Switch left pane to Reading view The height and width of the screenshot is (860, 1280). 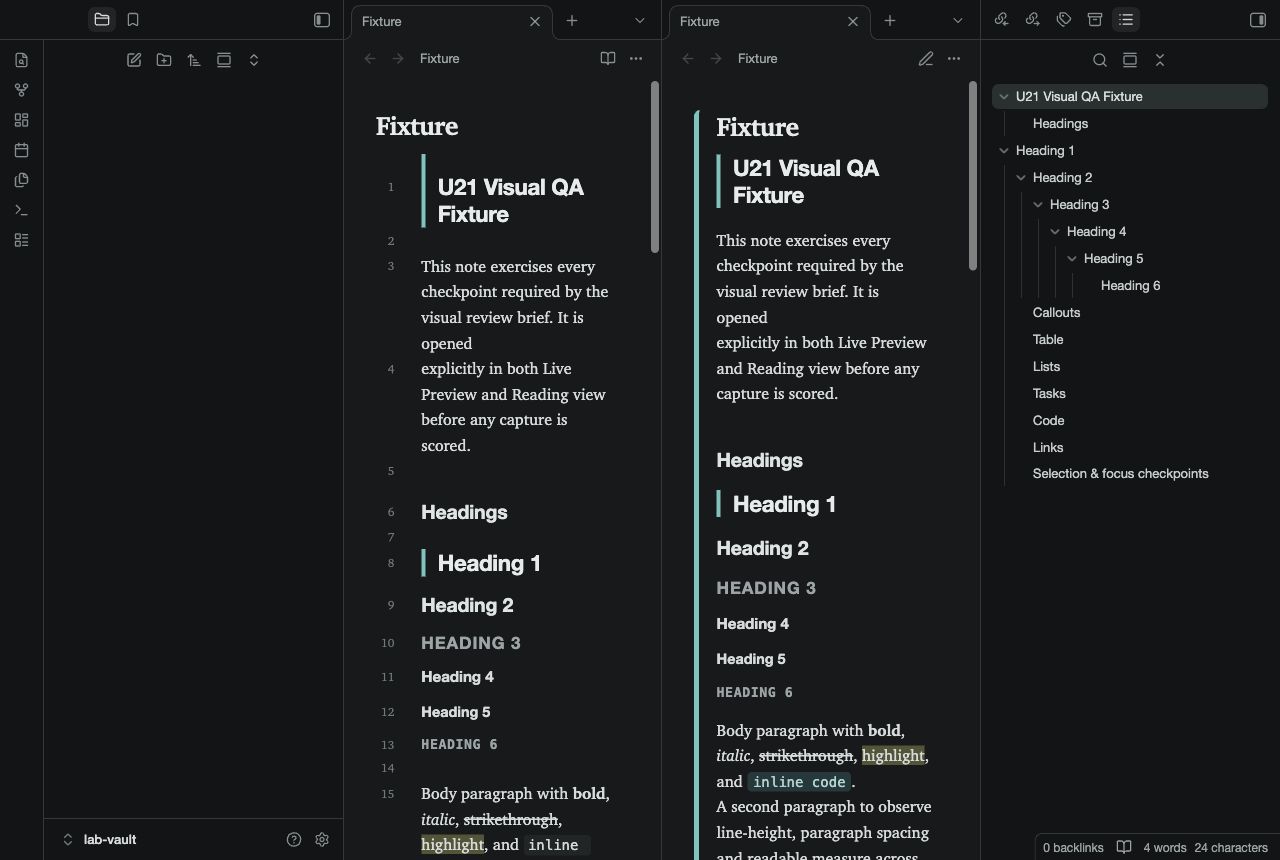(607, 58)
